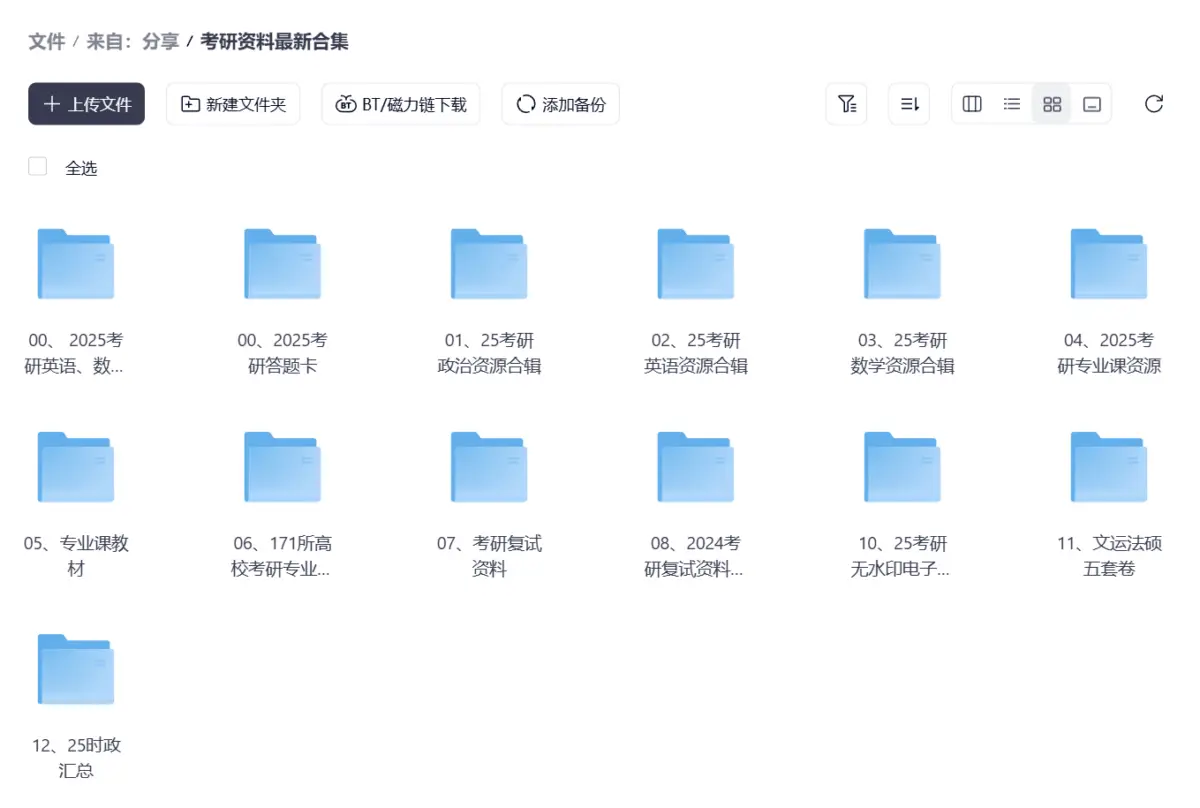Switch to large preview view
This screenshot has width=1200, height=808.
pos(1092,104)
